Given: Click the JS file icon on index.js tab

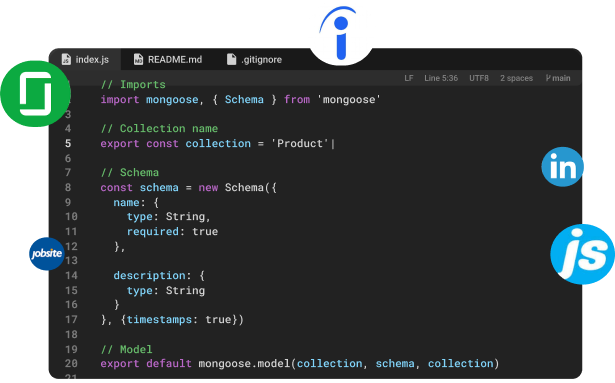Looking at the screenshot, I should point(66,60).
